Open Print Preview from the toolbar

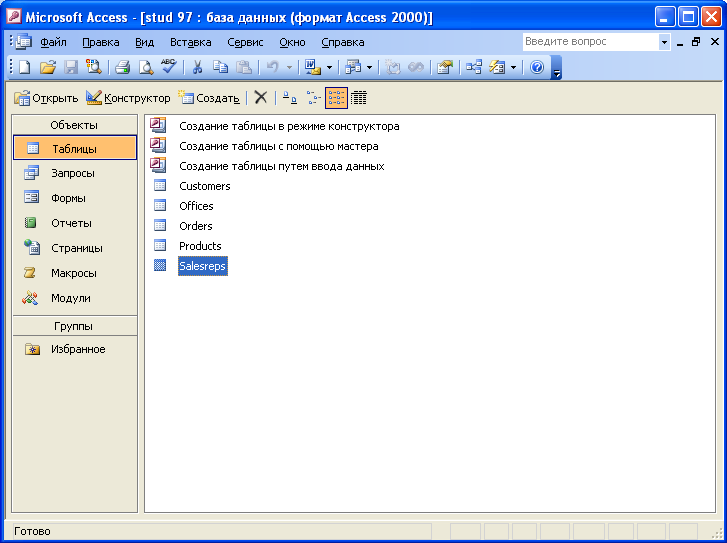(x=146, y=68)
